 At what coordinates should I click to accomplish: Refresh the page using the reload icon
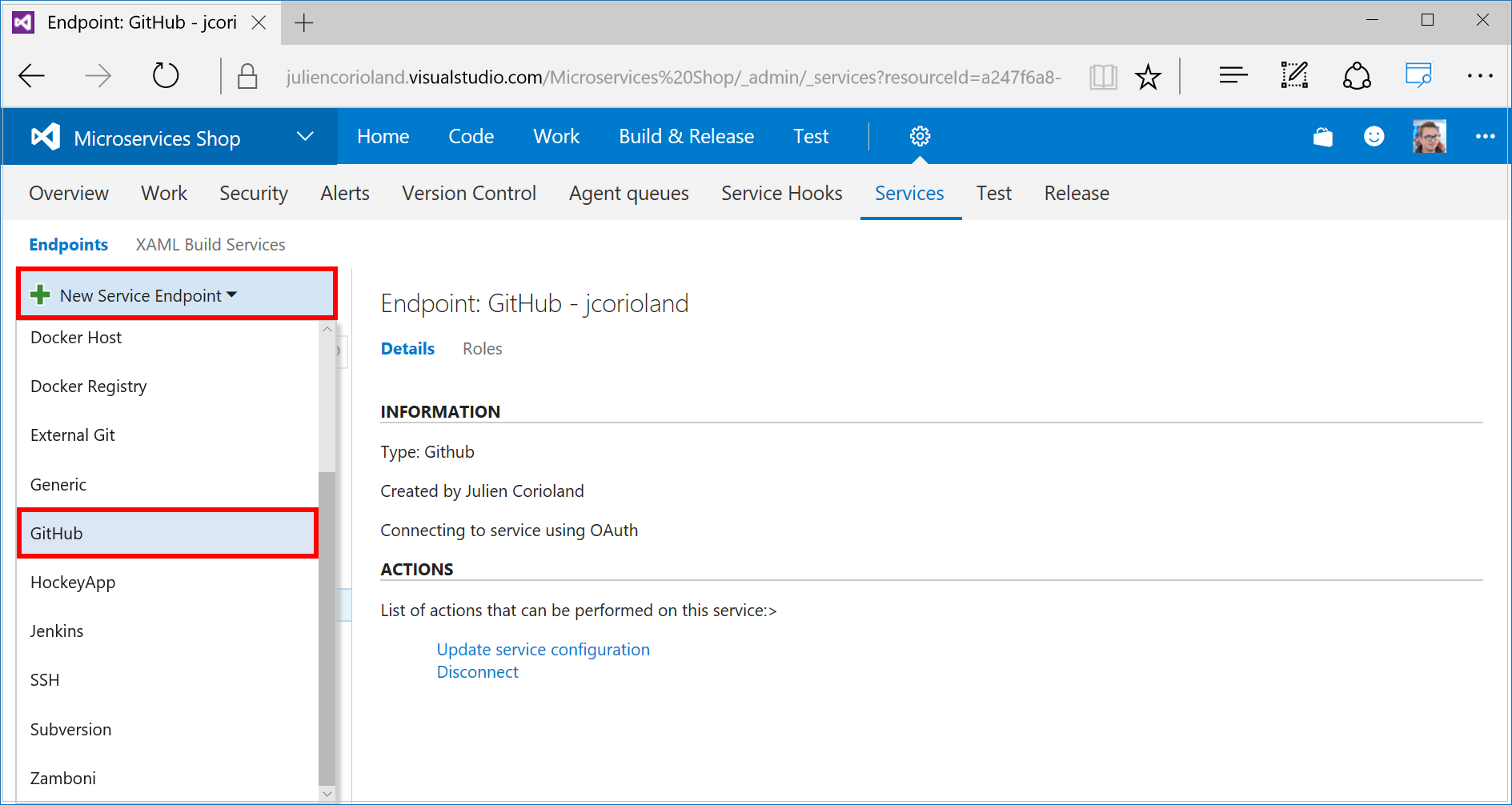165,75
